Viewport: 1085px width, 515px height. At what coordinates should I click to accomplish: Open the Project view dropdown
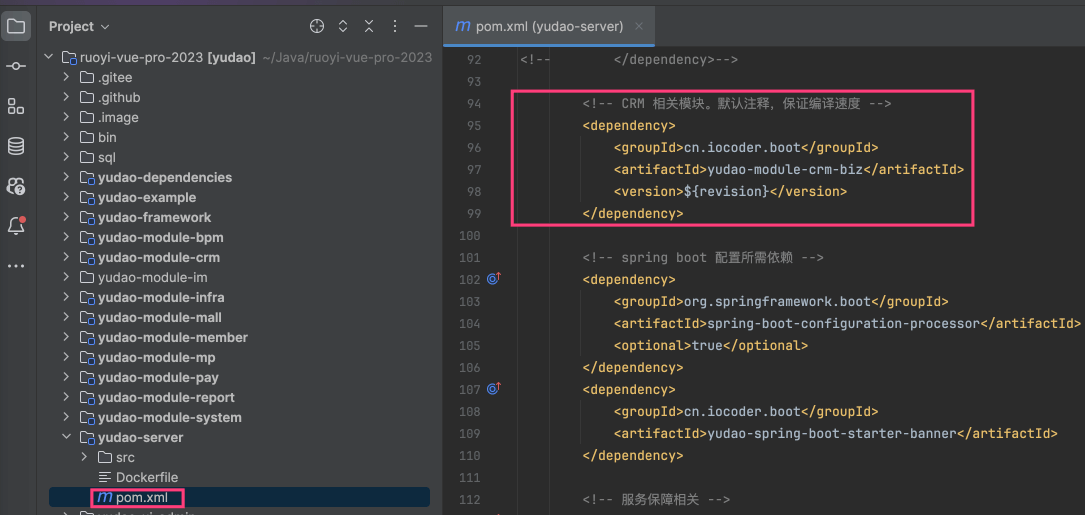79,26
